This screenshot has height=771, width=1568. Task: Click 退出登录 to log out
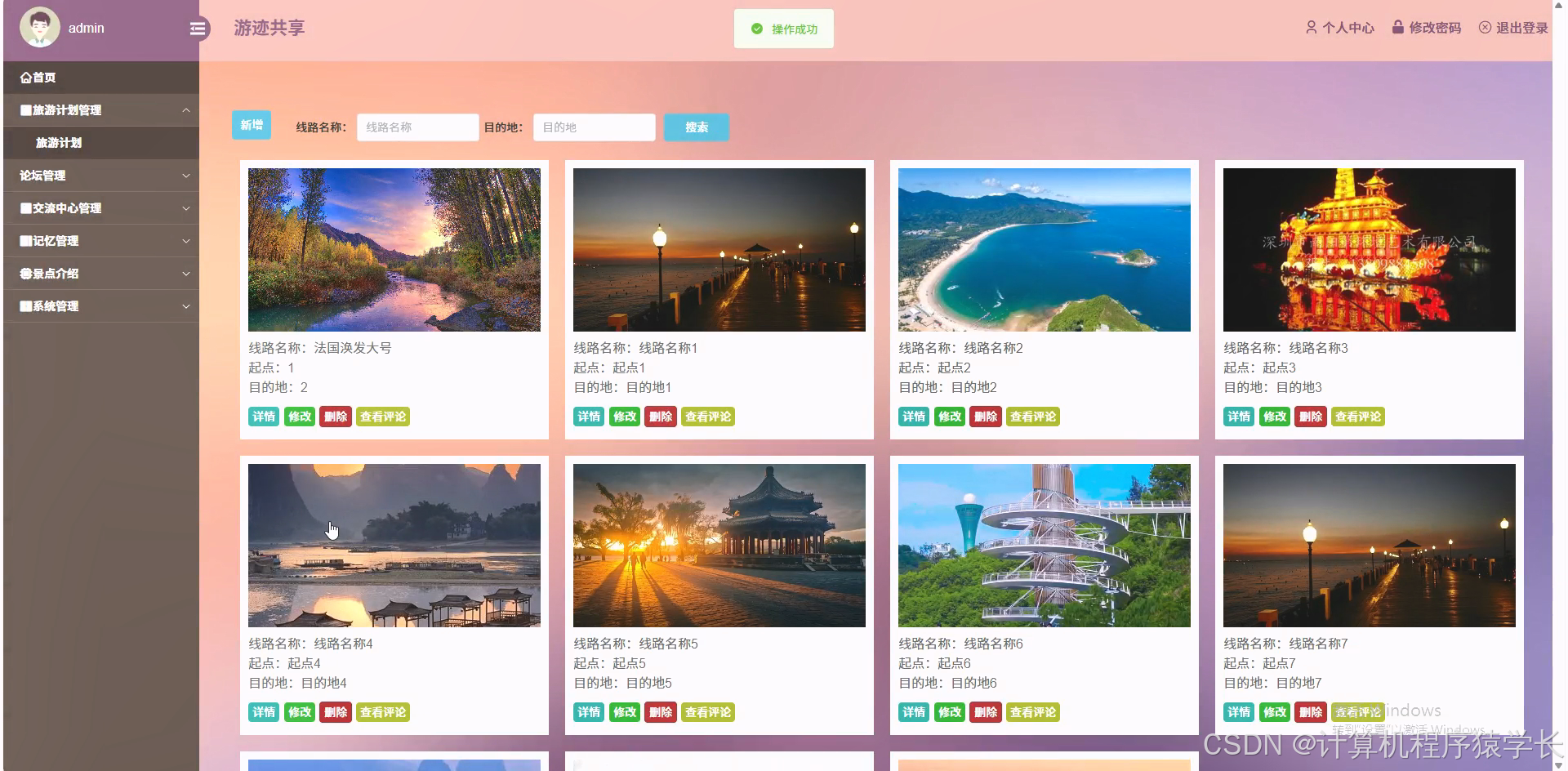[x=1513, y=28]
